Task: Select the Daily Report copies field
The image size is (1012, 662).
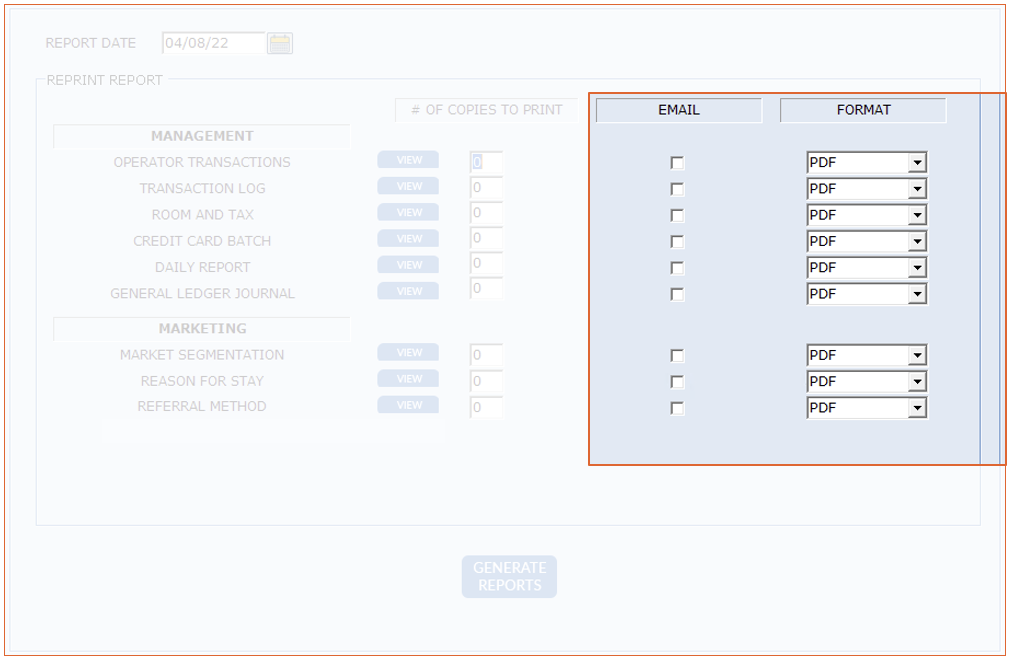Action: (486, 264)
